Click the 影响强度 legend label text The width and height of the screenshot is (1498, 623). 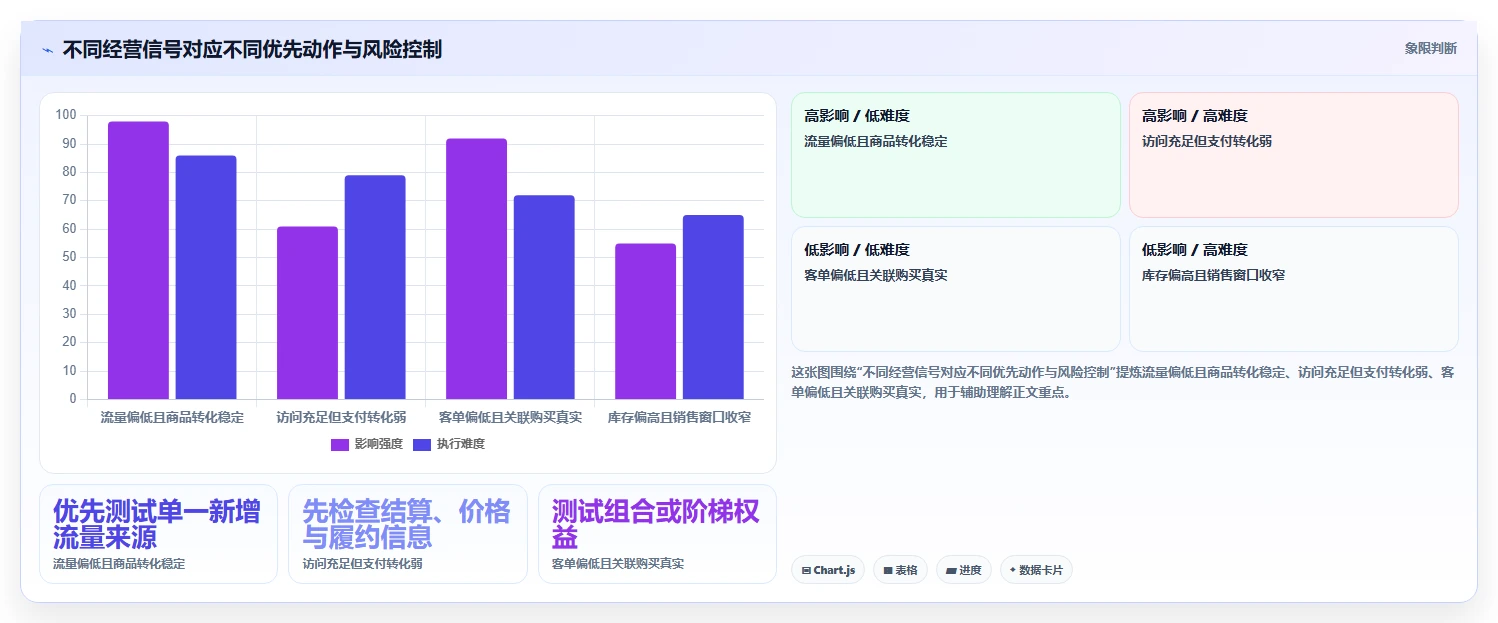tap(378, 444)
